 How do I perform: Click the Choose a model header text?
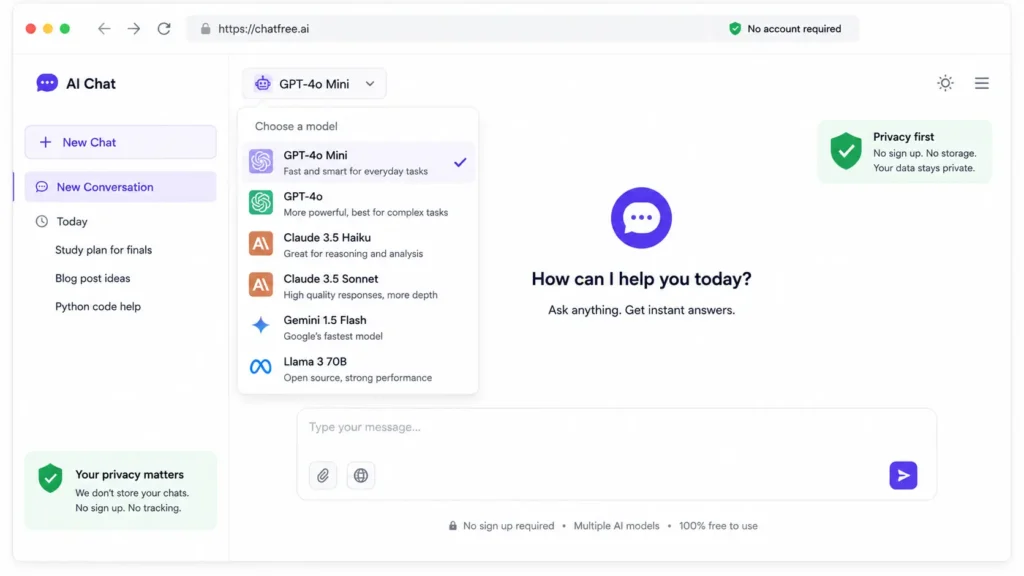(296, 126)
